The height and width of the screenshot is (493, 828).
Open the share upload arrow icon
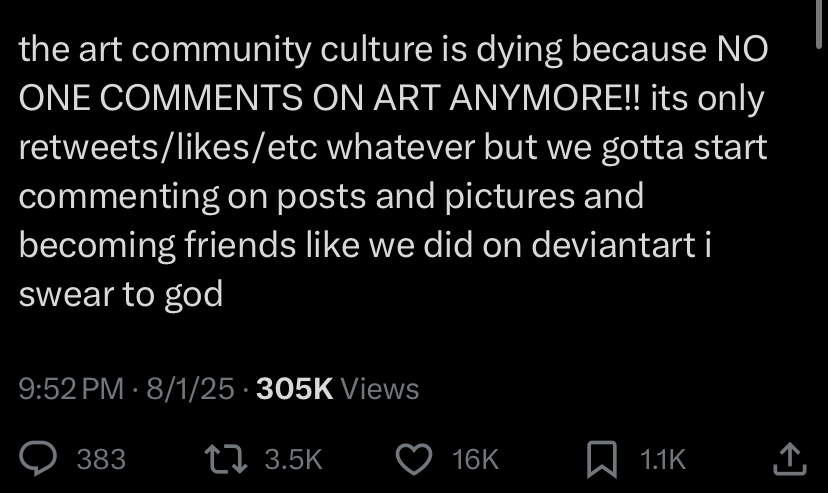(789, 459)
